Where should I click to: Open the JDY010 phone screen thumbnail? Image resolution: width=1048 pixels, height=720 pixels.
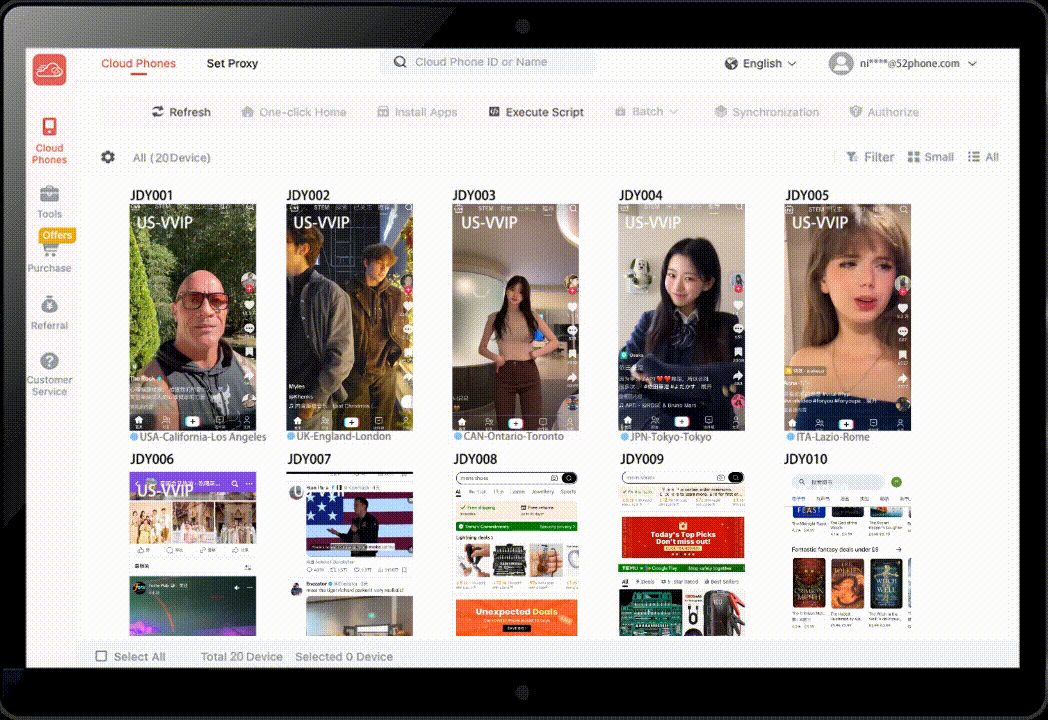(847, 554)
